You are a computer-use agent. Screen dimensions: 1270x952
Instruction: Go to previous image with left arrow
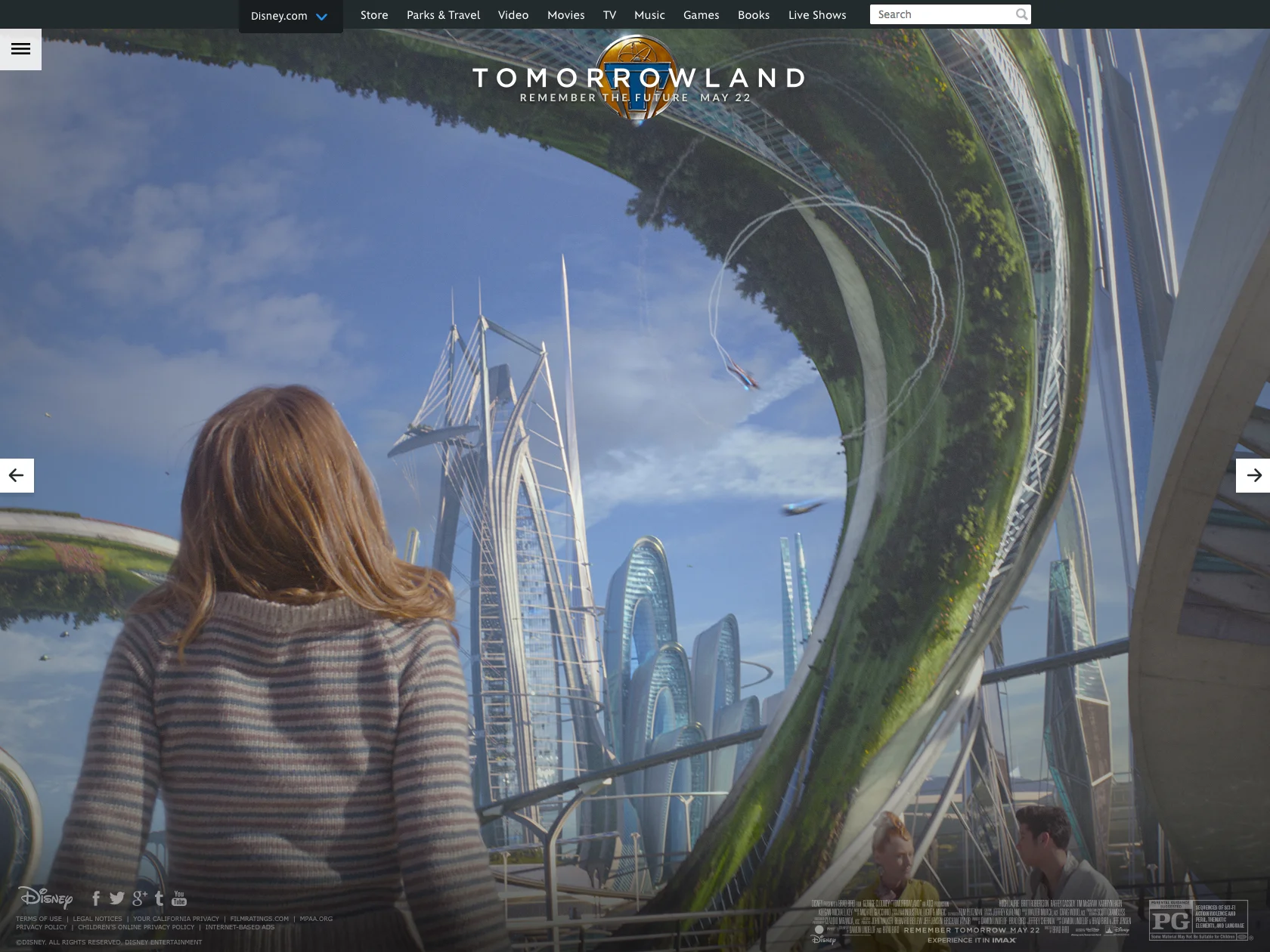17,475
